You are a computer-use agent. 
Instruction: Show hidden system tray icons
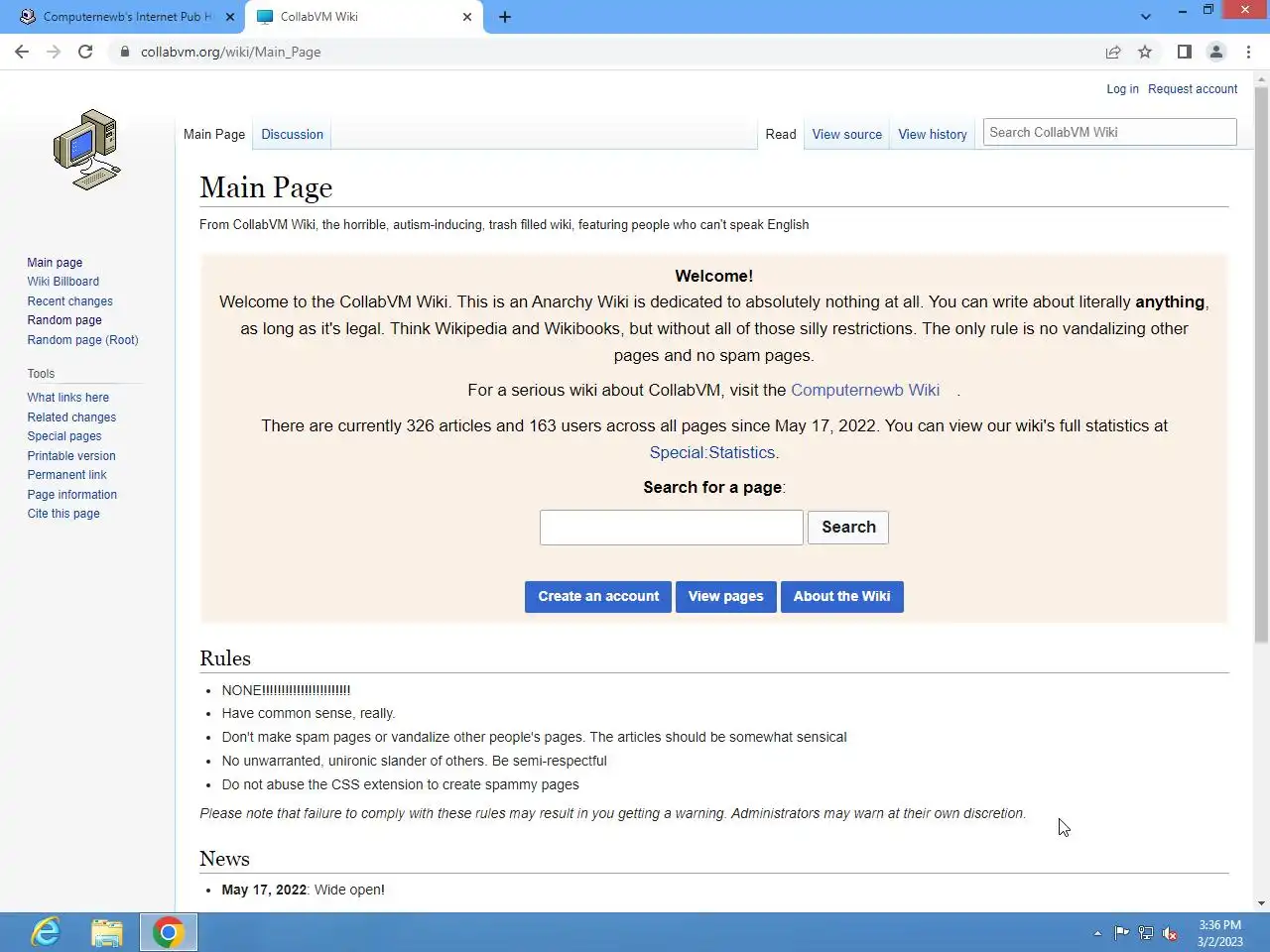tap(1097, 933)
